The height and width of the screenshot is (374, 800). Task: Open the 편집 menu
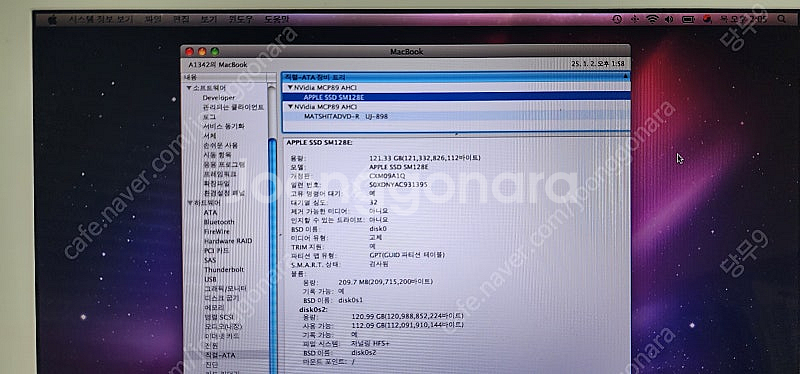tap(181, 19)
